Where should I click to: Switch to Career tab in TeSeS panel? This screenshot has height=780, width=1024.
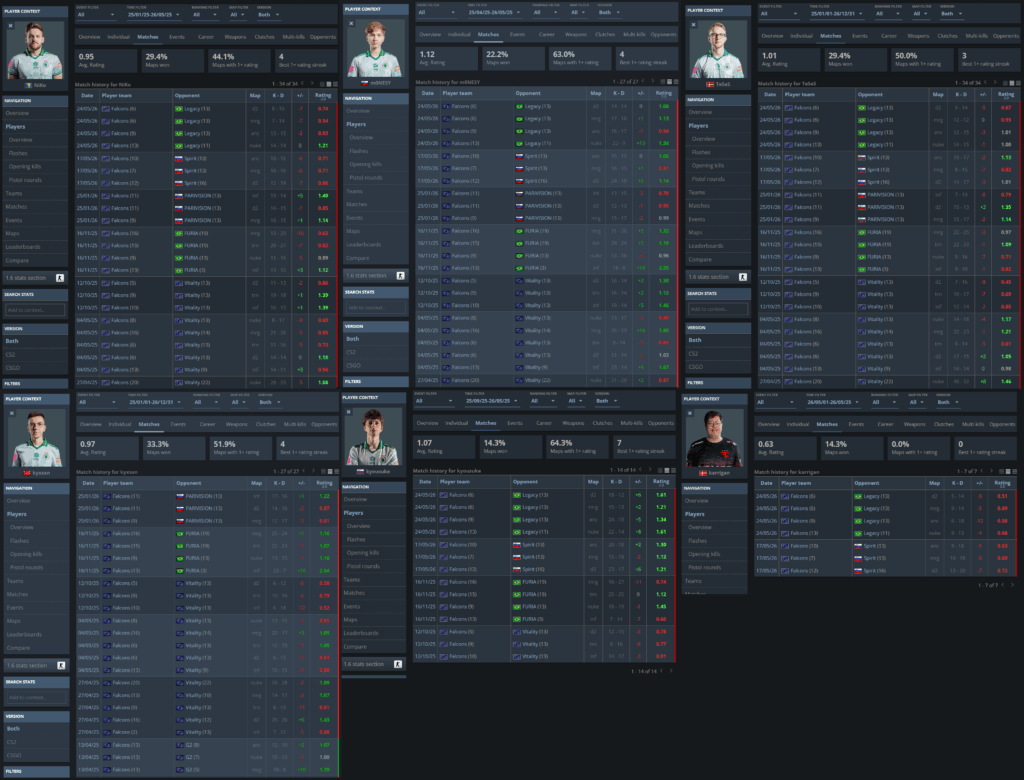click(x=889, y=36)
